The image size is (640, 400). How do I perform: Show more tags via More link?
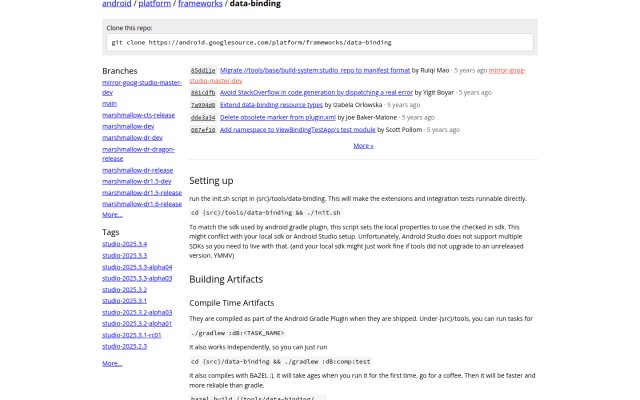[x=112, y=364]
